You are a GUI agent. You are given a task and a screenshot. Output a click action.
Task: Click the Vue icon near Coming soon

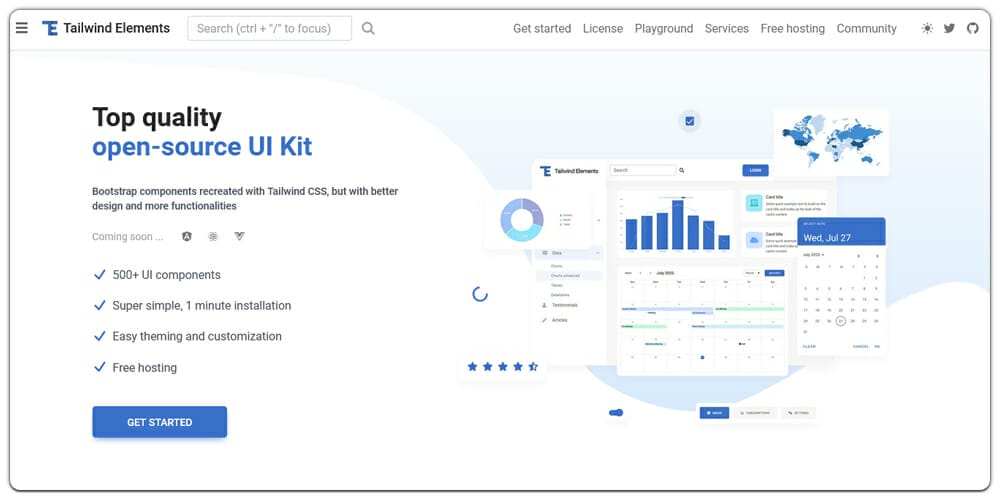tap(239, 237)
